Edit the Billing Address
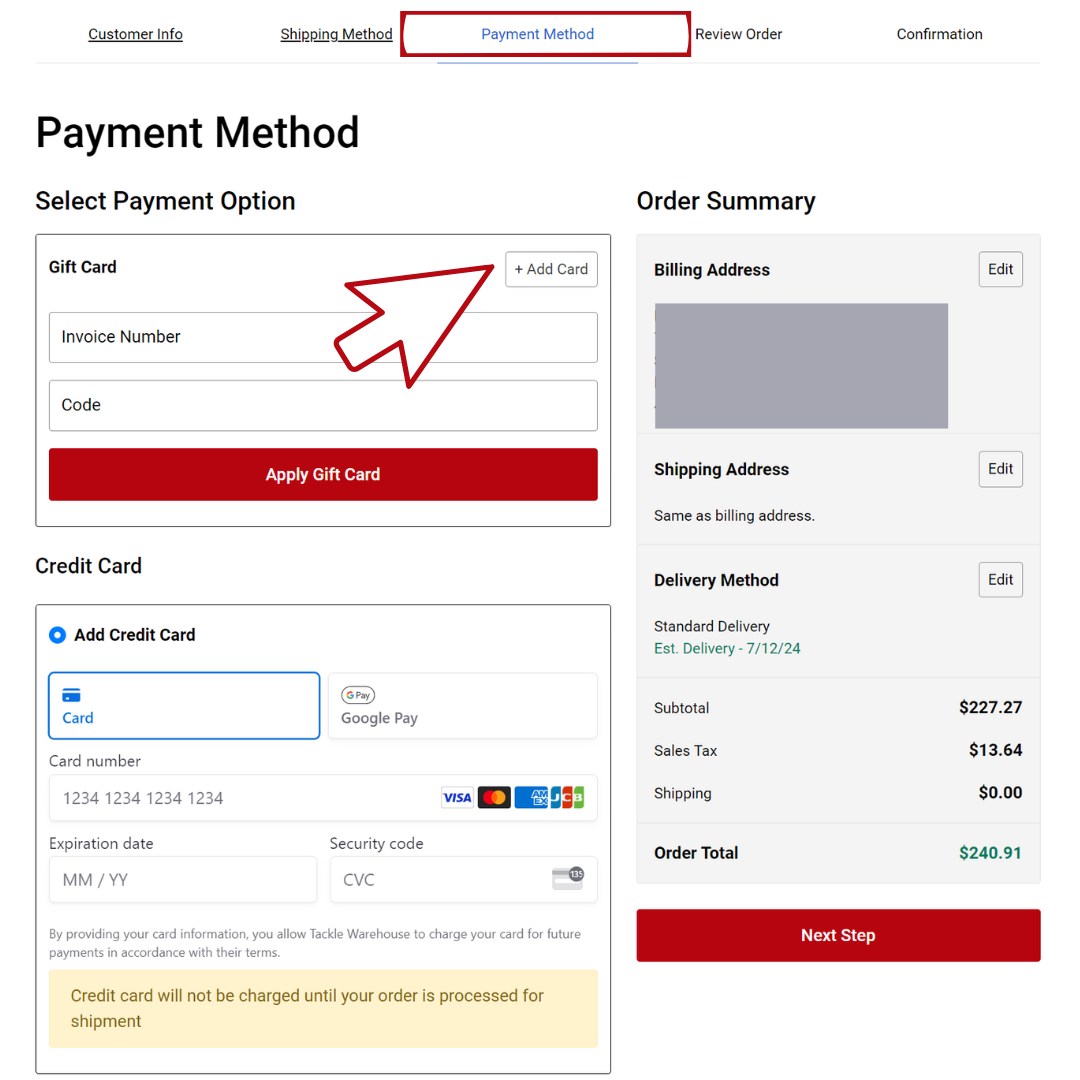The height and width of the screenshot is (1080, 1080). pos(1000,269)
